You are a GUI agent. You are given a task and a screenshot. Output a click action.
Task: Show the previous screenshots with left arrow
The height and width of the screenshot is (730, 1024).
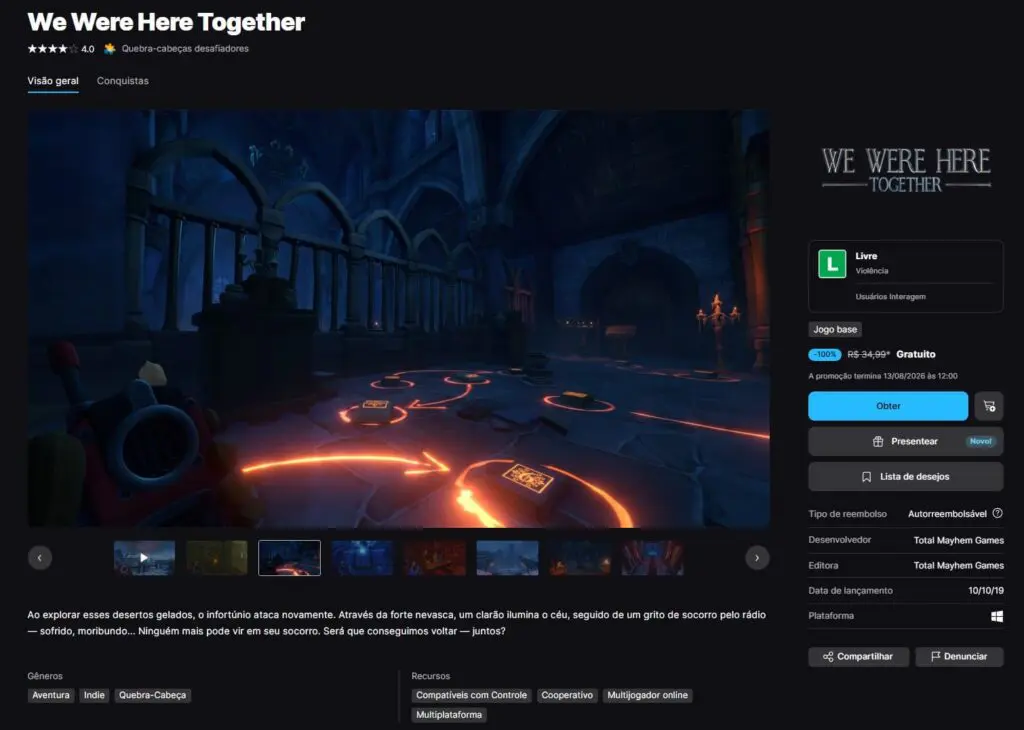pos(40,558)
